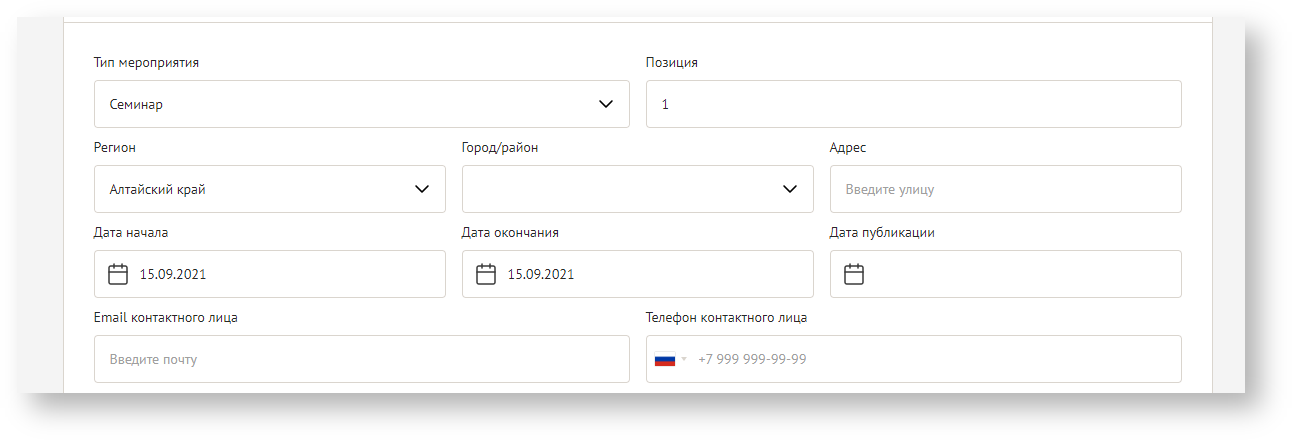Click the selected Семинар value
The image size is (1293, 441).
(136, 104)
